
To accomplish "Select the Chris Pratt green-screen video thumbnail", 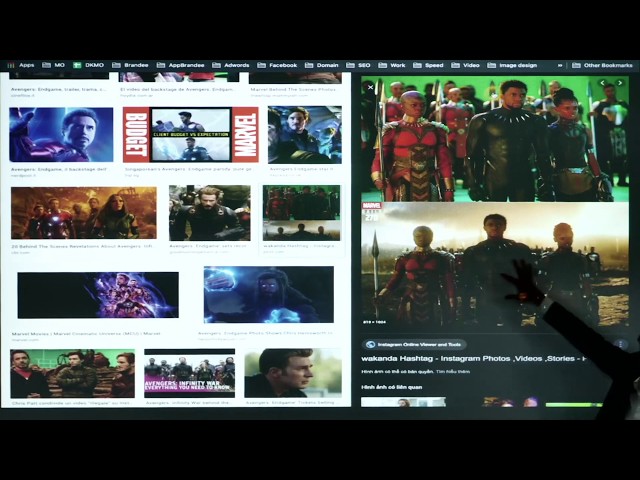I will click(x=72, y=373).
